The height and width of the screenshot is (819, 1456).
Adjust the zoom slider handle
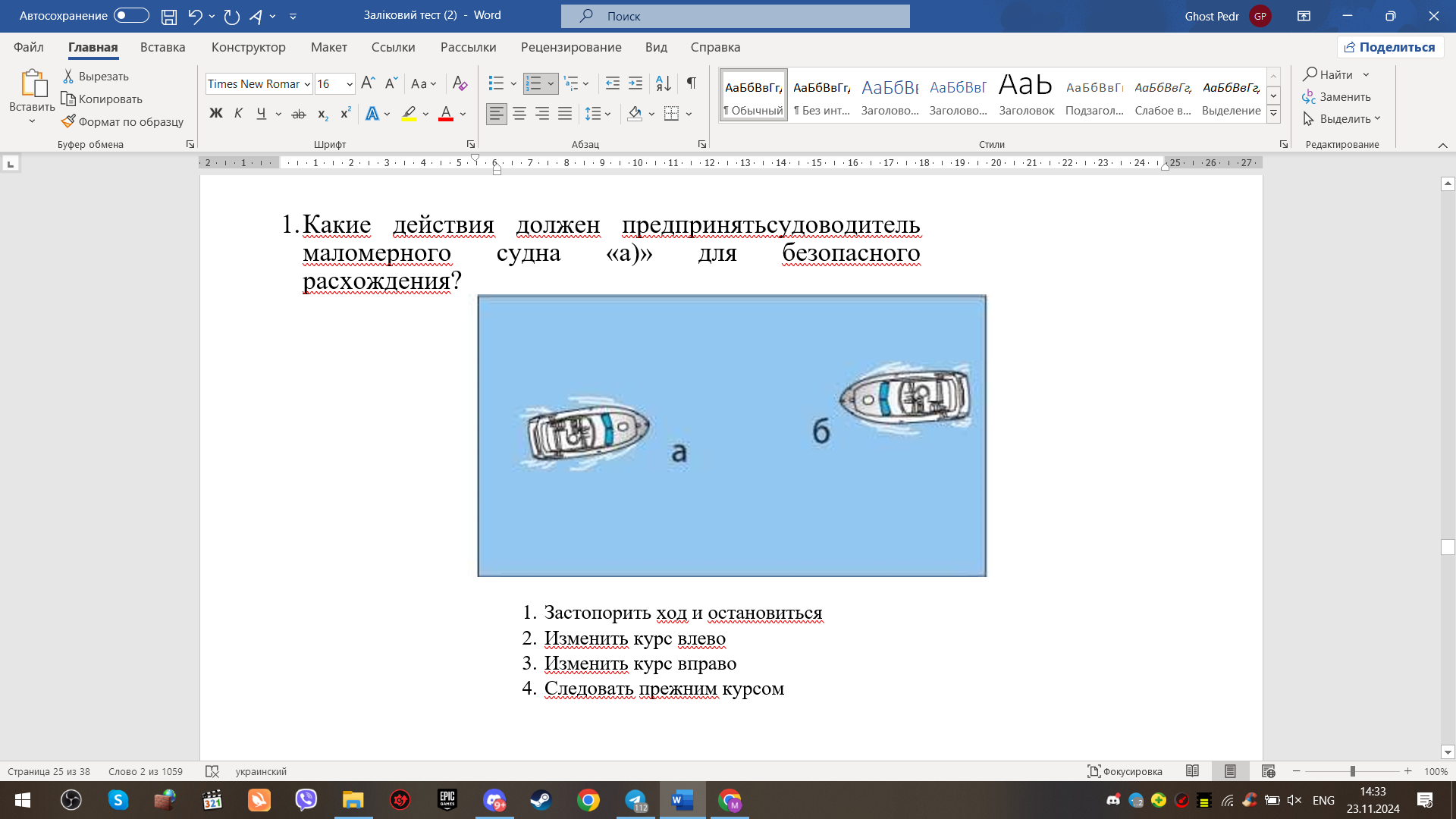[1352, 771]
